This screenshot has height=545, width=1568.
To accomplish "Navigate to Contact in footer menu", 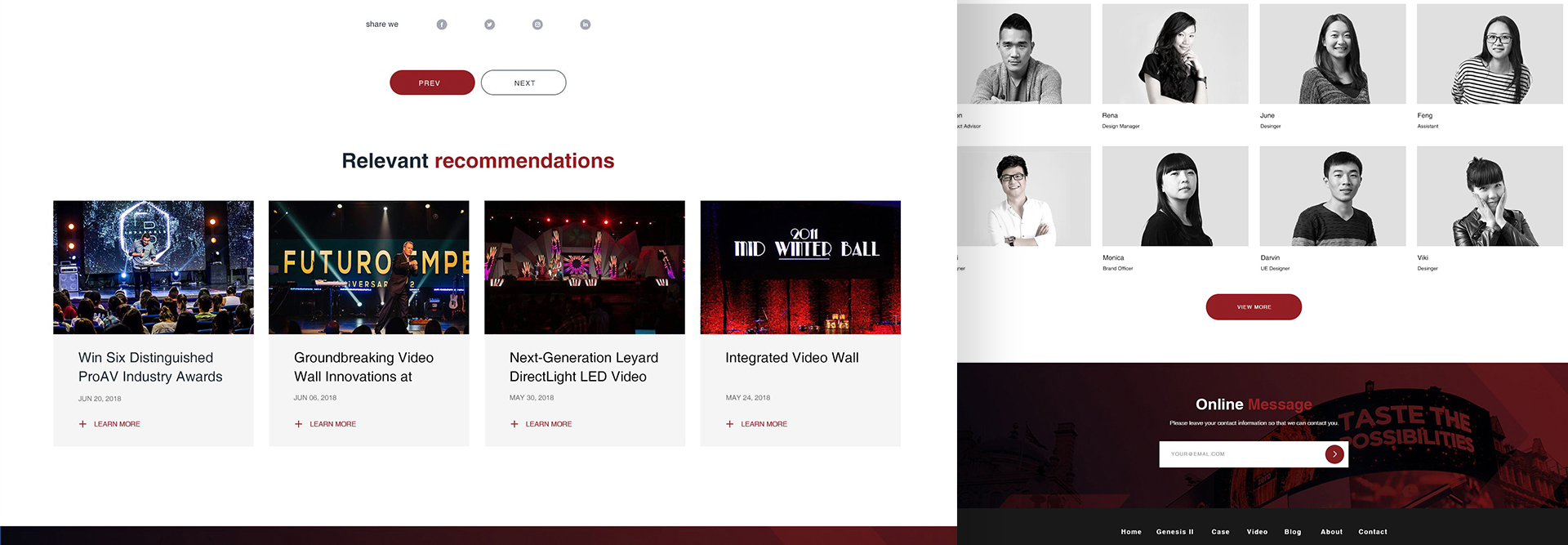I will pos(1372,532).
